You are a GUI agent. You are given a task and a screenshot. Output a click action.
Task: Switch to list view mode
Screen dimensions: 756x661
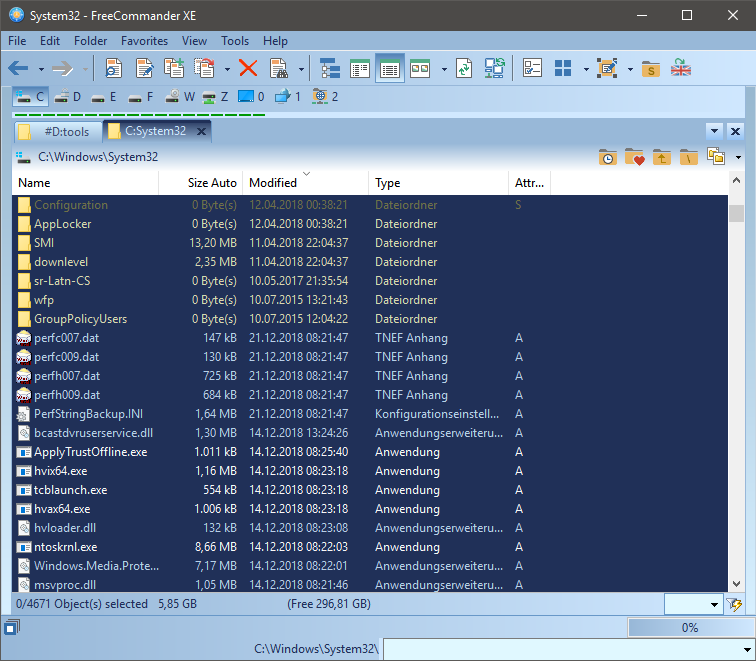point(360,68)
